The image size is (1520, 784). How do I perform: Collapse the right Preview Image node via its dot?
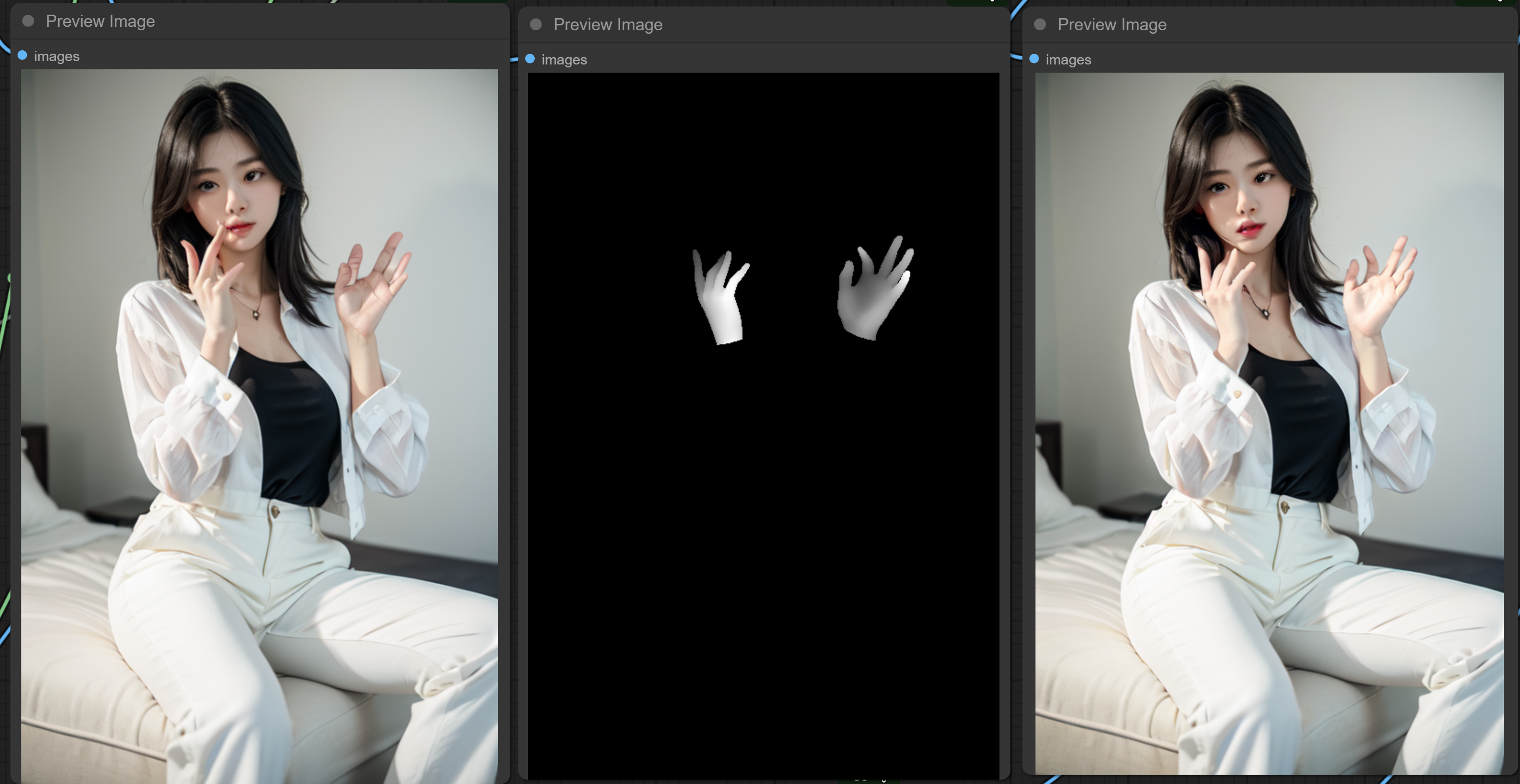1040,24
